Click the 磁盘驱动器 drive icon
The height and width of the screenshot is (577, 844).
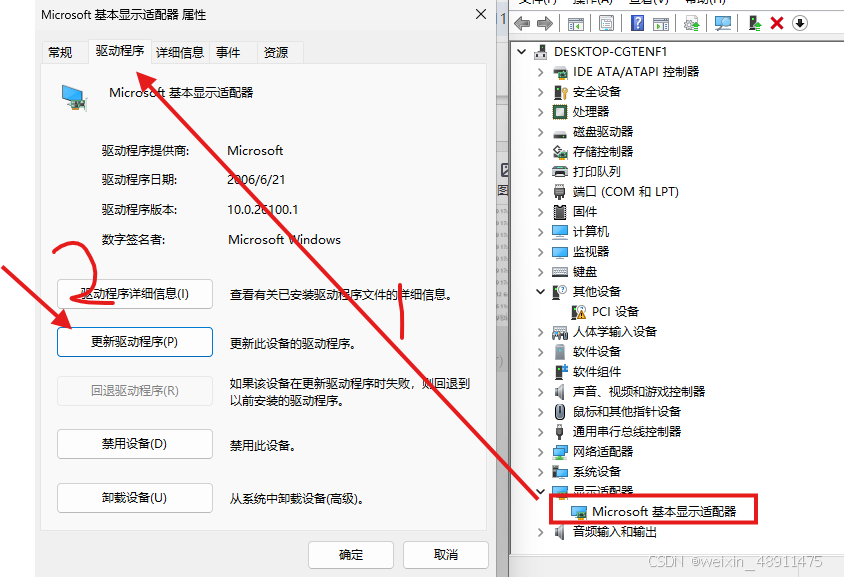point(560,132)
